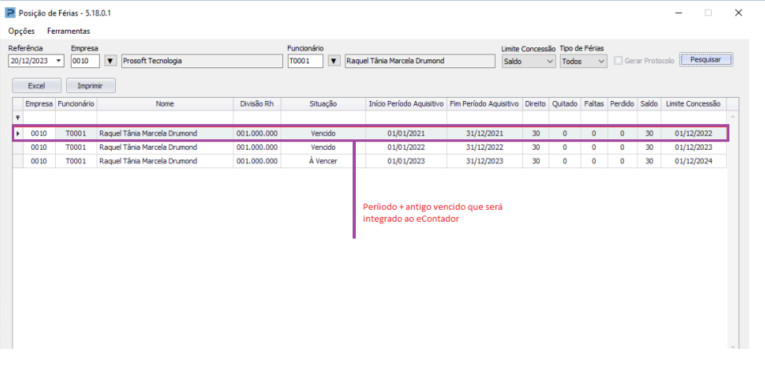Open the Referência date dropdown

(x=60, y=61)
